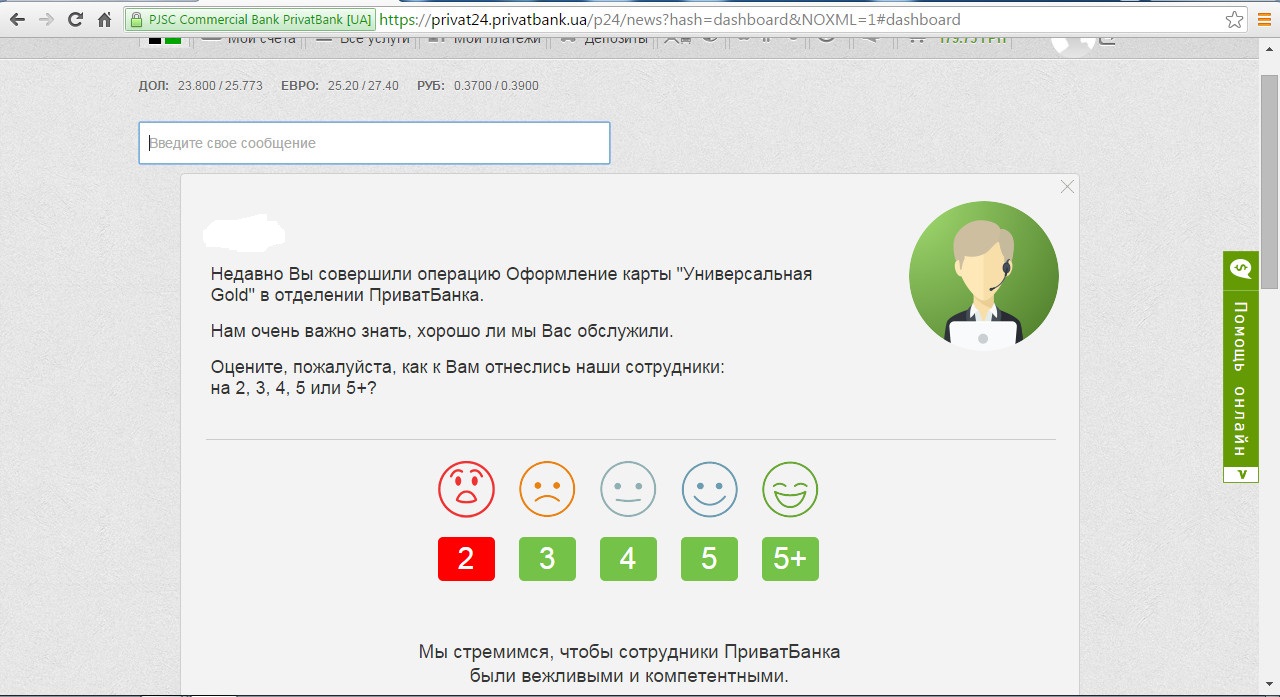Rate the service with the 3 button
Viewport: 1280px width, 697px height.
point(547,558)
